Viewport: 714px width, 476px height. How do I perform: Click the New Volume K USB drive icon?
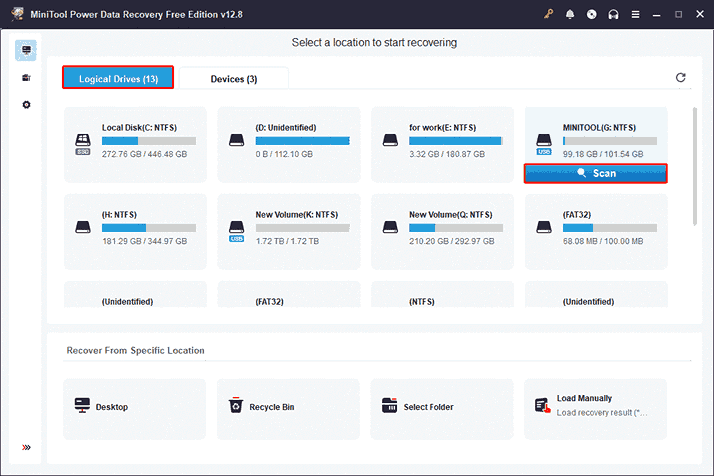tap(236, 231)
